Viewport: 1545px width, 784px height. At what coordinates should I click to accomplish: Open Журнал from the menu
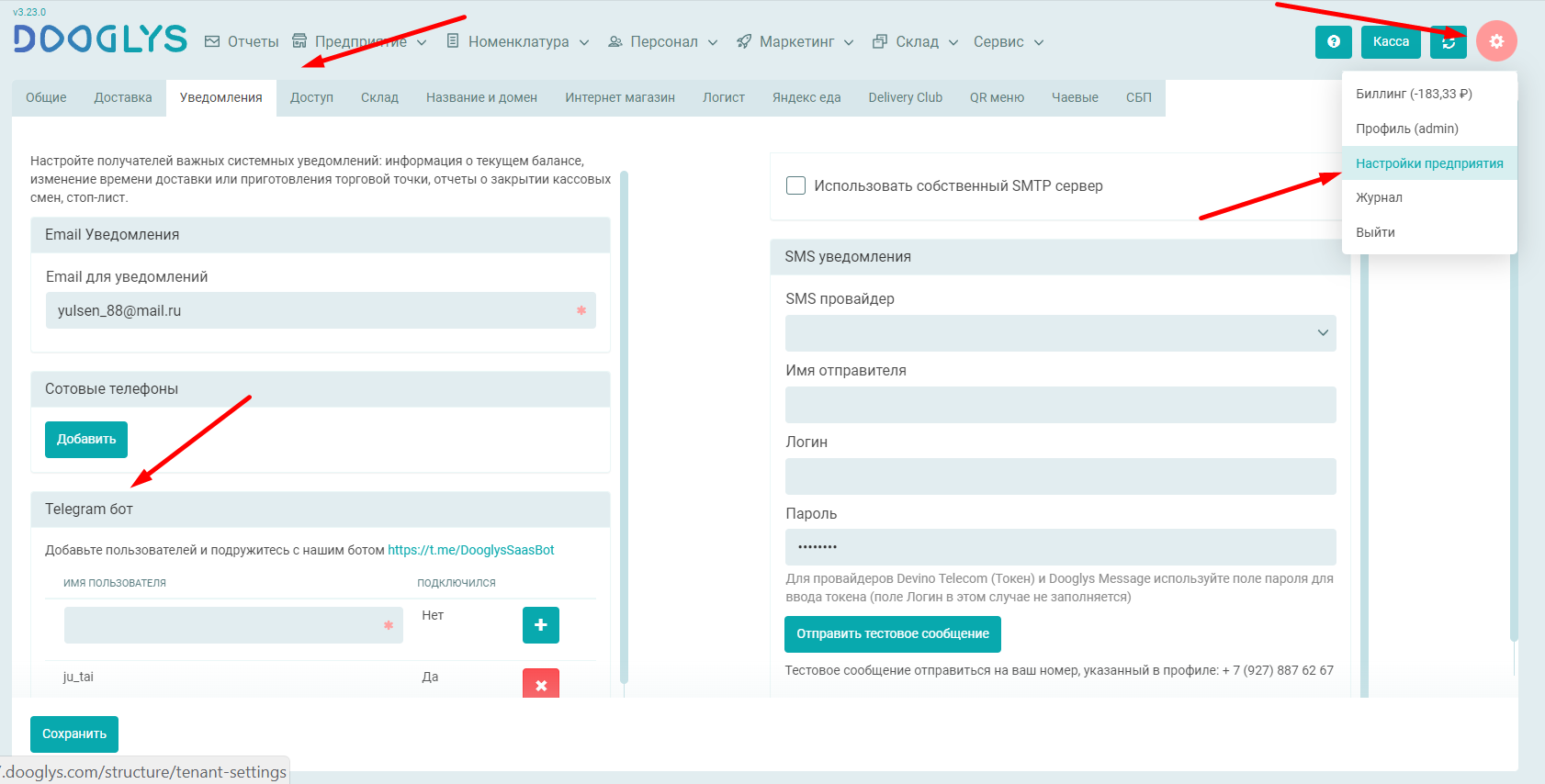1429,197
